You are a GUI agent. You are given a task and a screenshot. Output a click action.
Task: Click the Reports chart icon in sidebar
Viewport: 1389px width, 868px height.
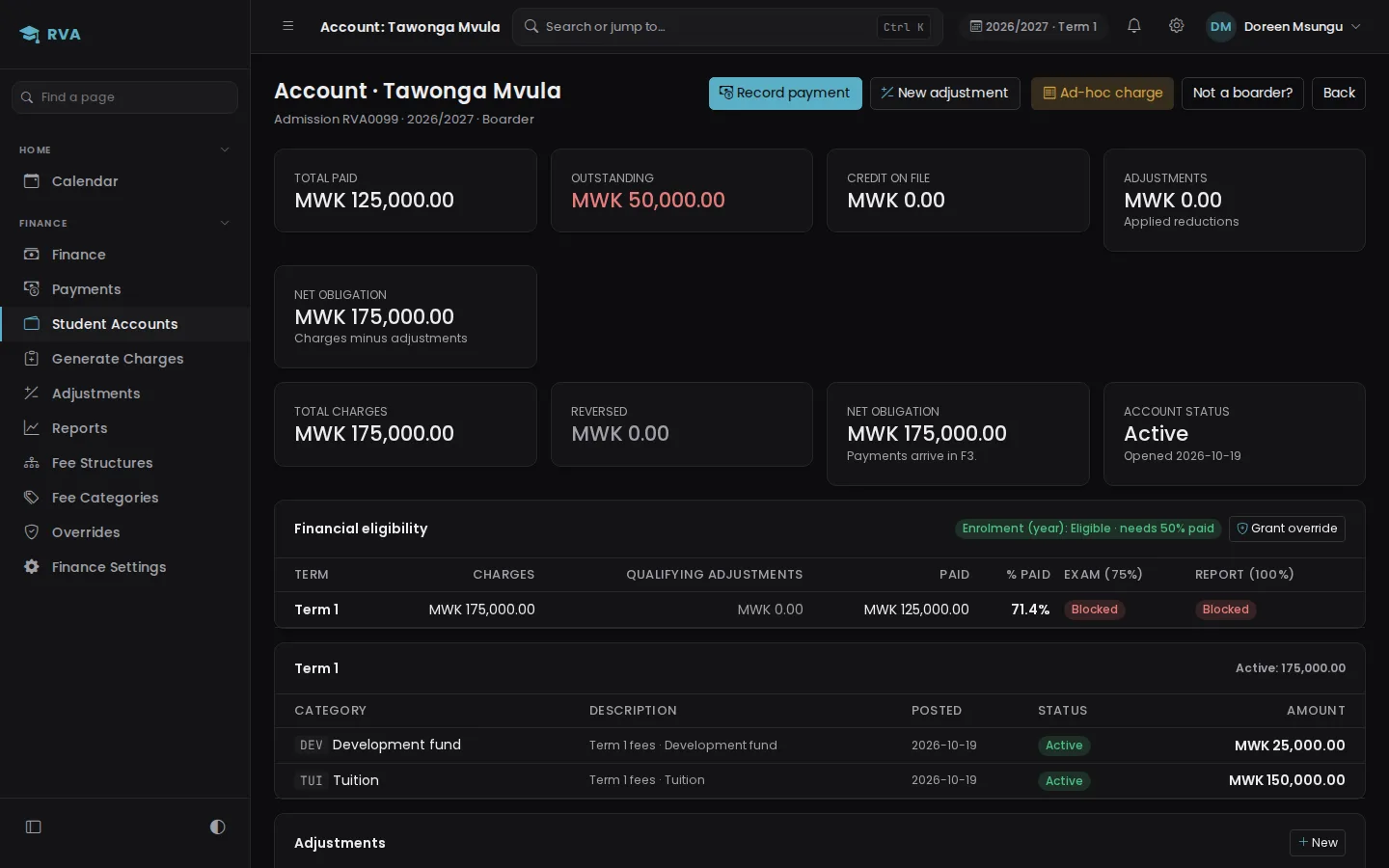tap(32, 428)
